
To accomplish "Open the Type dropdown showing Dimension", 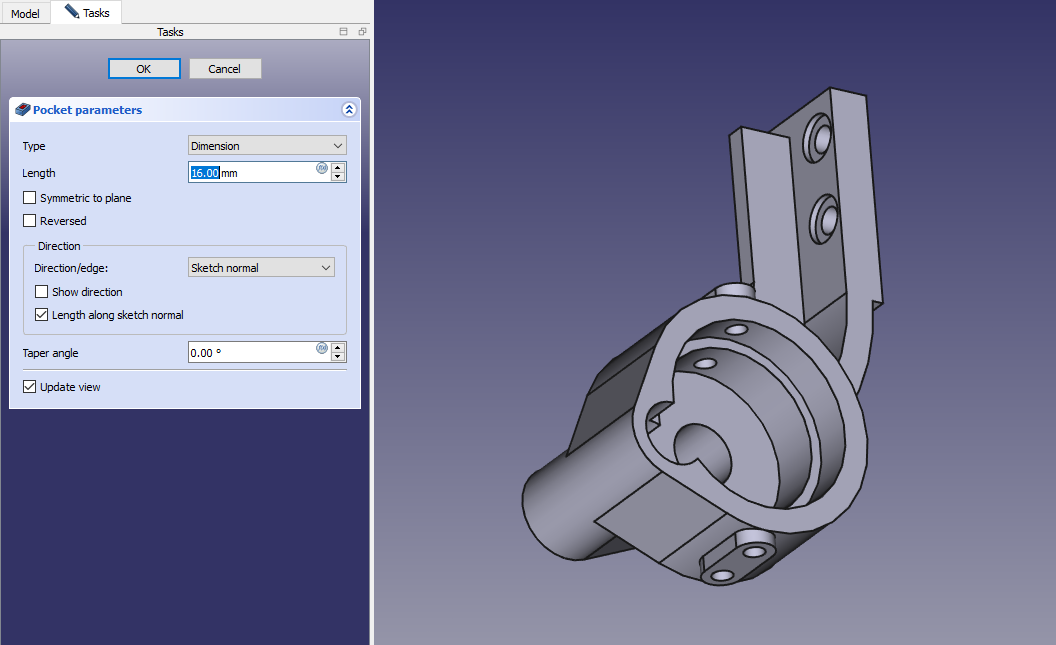I will (267, 146).
